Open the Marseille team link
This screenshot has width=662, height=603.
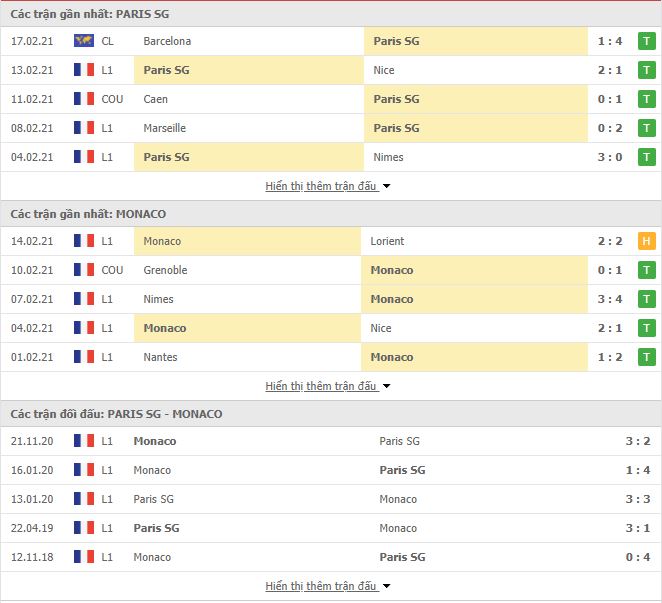coord(164,128)
